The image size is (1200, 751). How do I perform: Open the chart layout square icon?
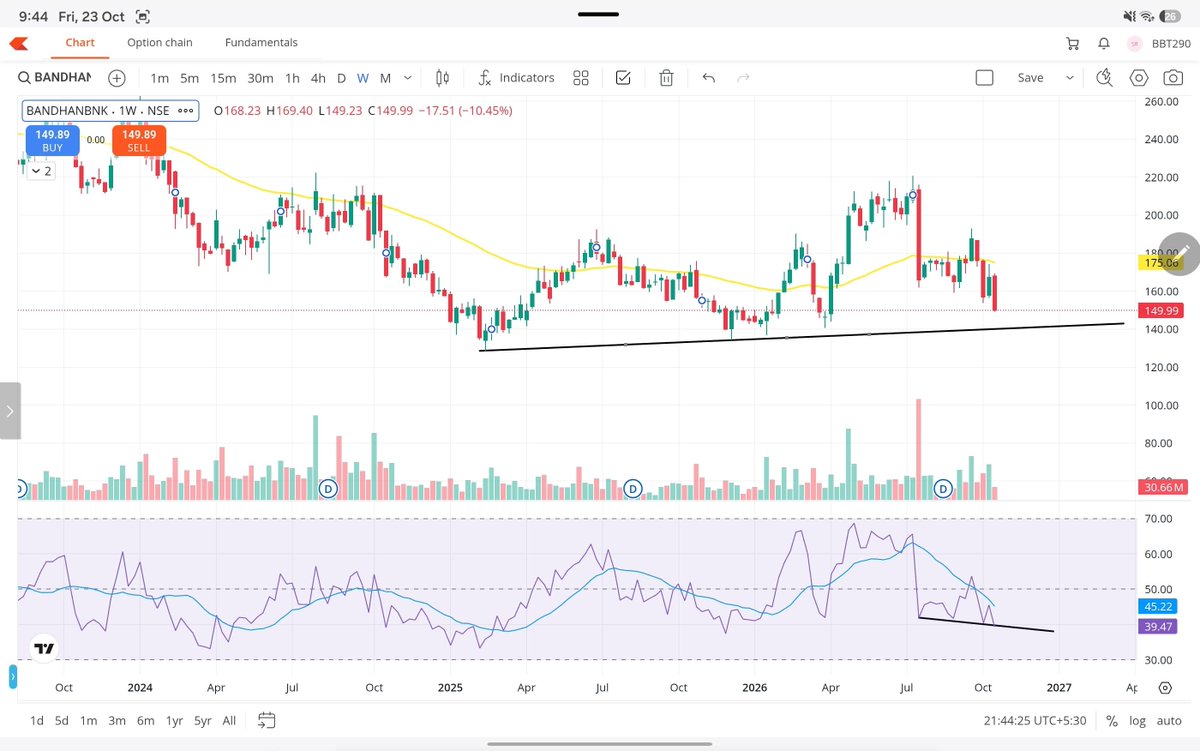point(984,78)
